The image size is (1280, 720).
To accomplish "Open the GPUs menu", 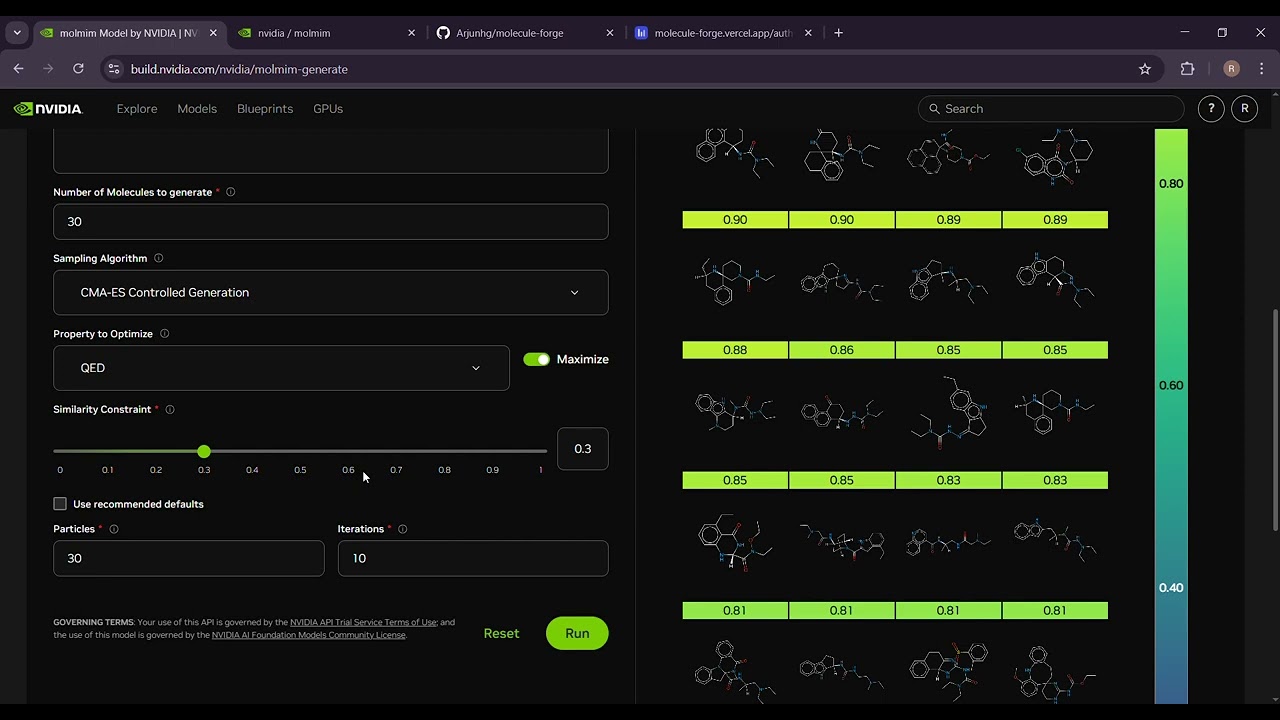I will pyautogui.click(x=328, y=109).
